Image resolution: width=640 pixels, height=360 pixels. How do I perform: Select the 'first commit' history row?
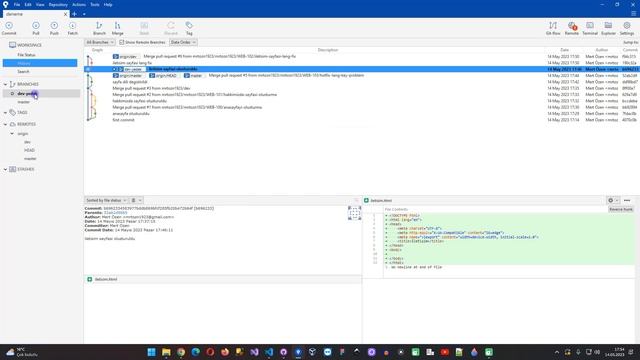click(x=362, y=120)
